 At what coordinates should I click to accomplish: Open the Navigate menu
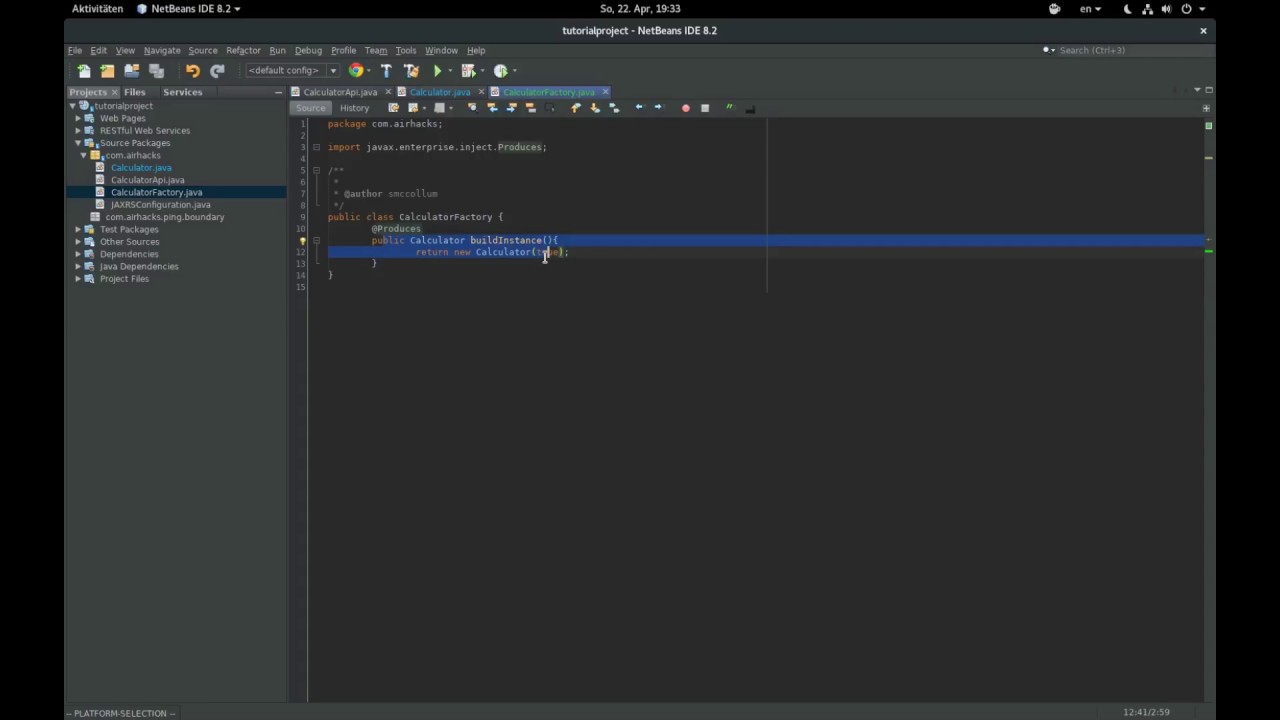tap(162, 50)
